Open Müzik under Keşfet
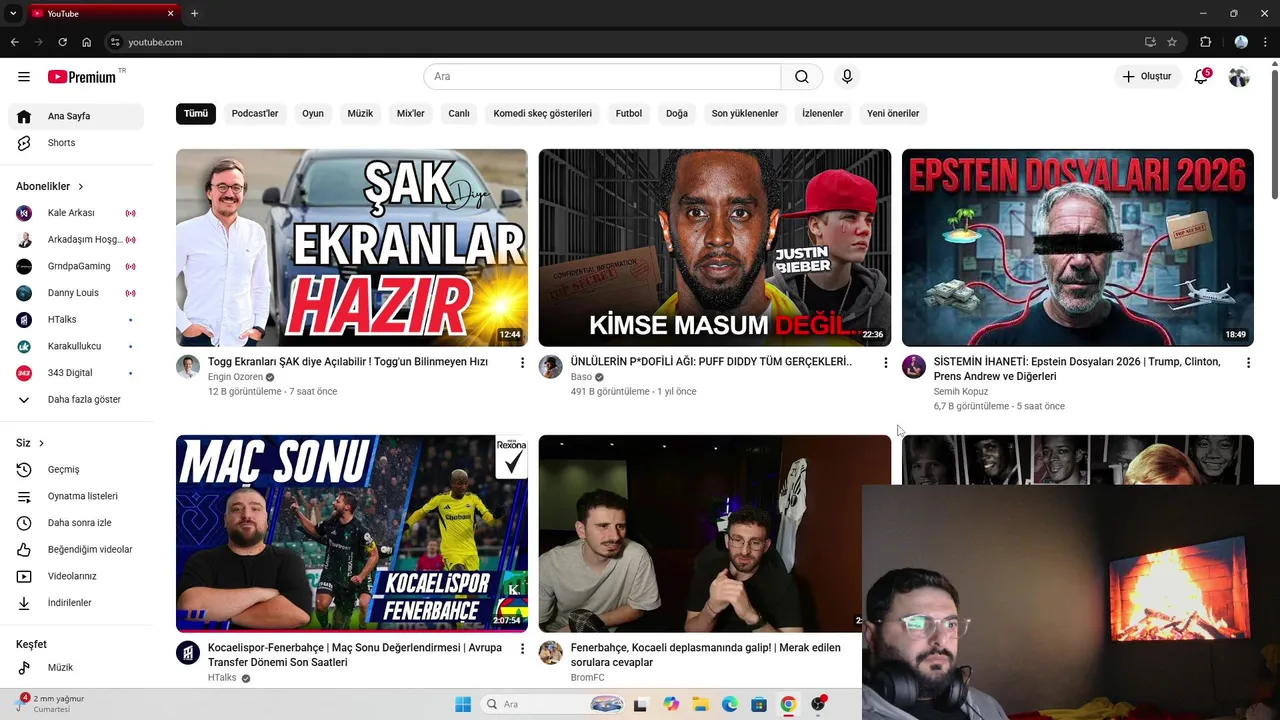The width and height of the screenshot is (1280, 720). (x=76, y=668)
